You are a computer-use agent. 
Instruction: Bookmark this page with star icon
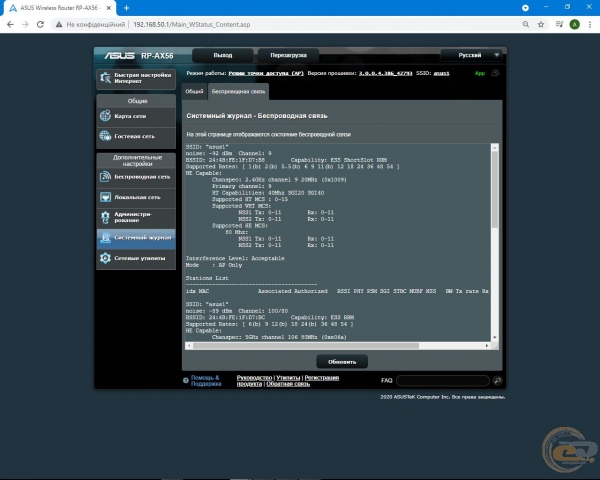(x=541, y=24)
